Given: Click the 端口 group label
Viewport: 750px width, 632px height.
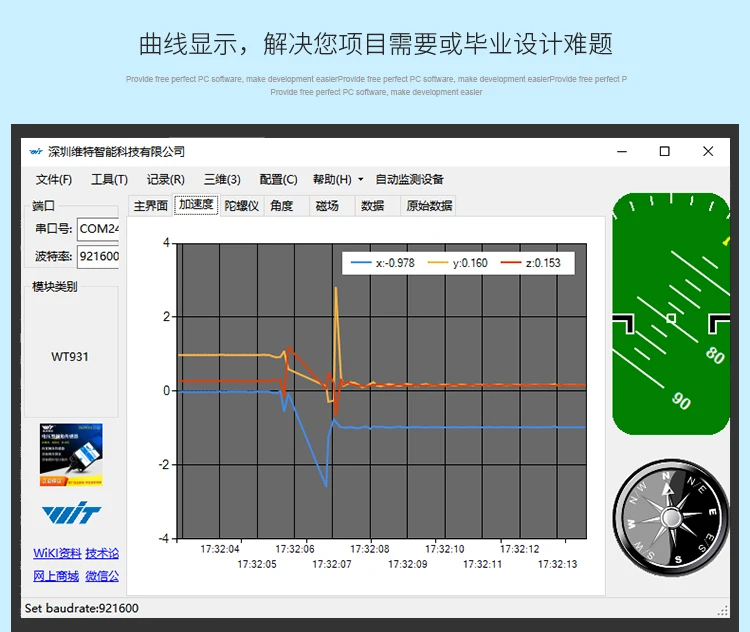Looking at the screenshot, I should tap(43, 206).
